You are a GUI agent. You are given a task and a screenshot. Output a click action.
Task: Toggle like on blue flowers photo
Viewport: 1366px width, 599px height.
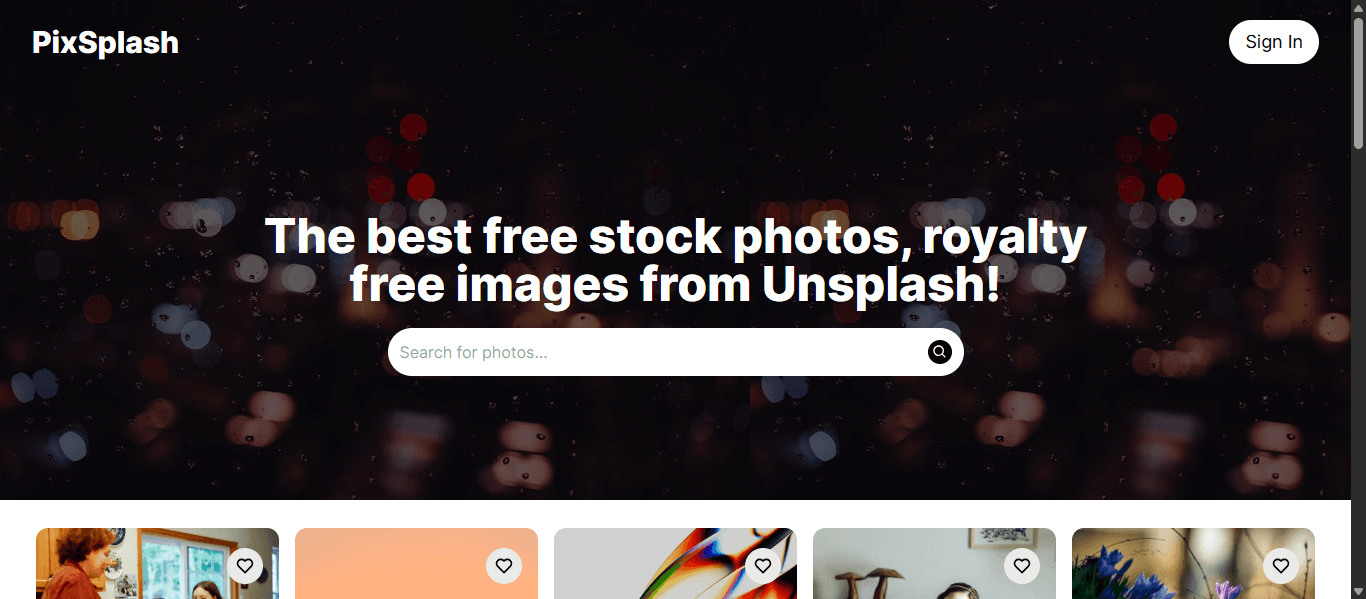click(1281, 566)
